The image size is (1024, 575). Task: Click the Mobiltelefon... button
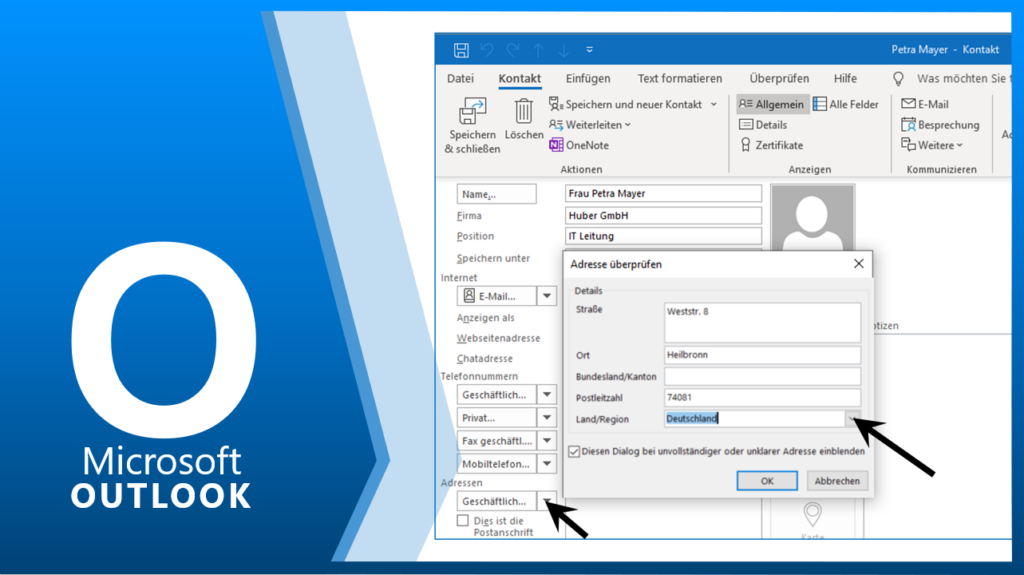click(496, 464)
